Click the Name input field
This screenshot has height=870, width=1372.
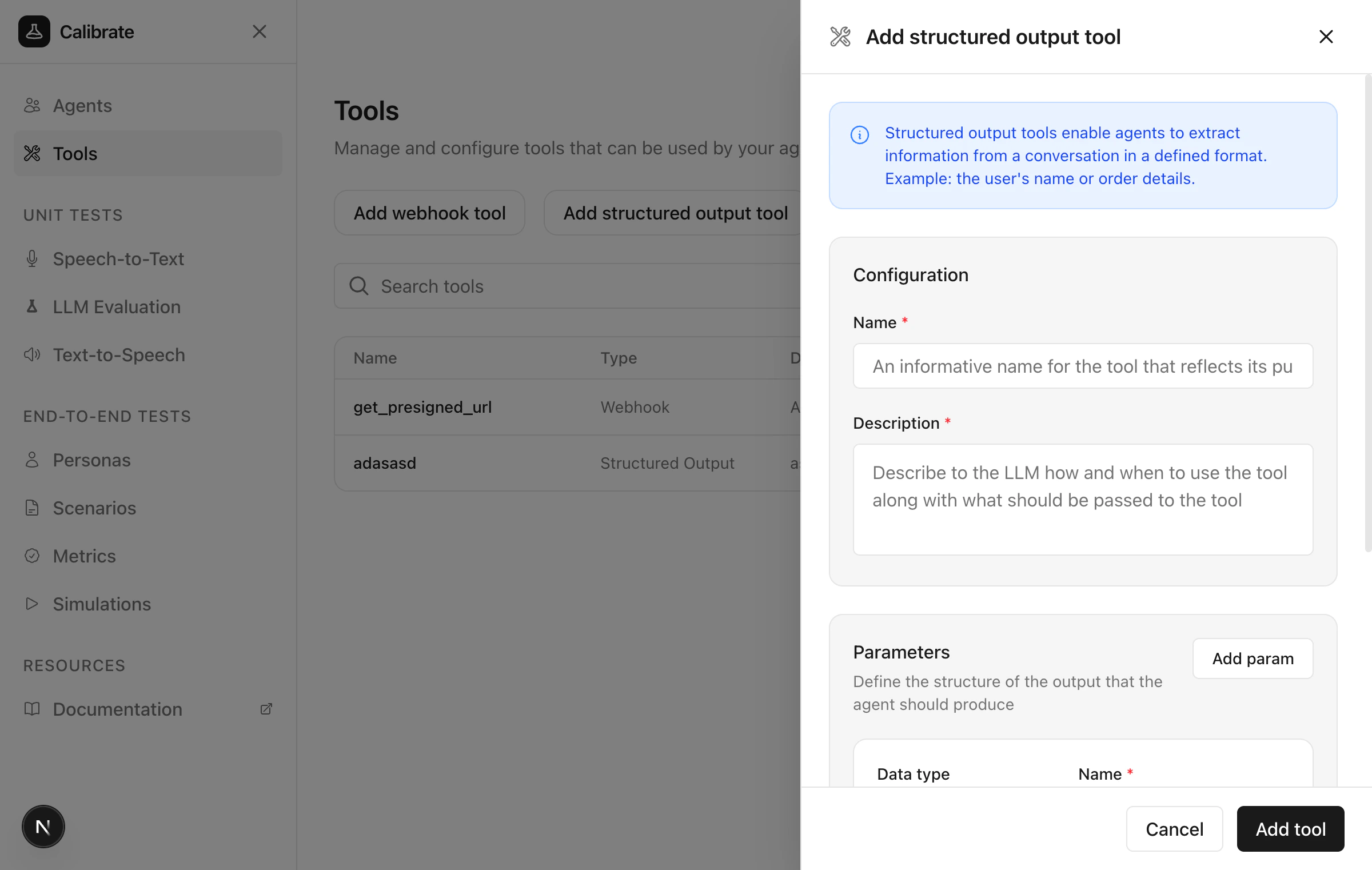point(1082,366)
